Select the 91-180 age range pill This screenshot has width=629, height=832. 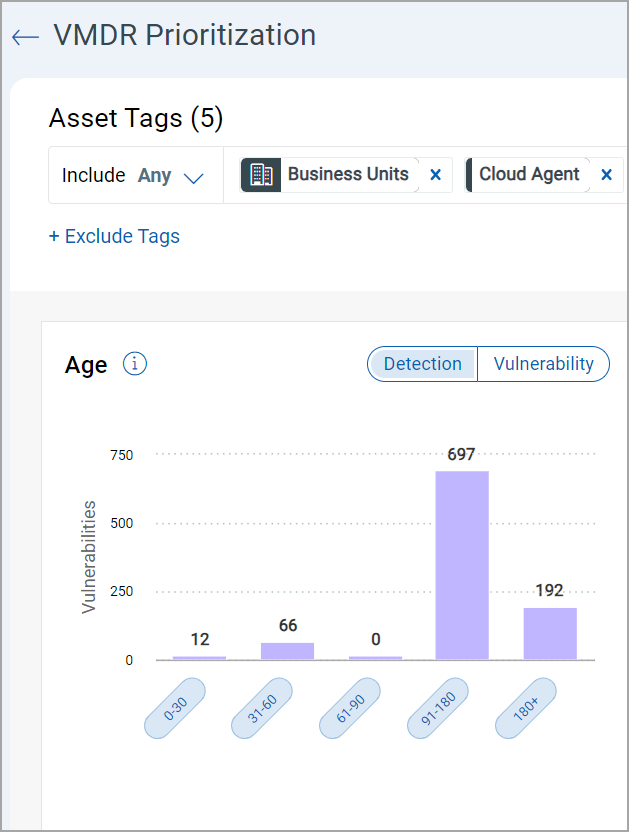[x=438, y=708]
